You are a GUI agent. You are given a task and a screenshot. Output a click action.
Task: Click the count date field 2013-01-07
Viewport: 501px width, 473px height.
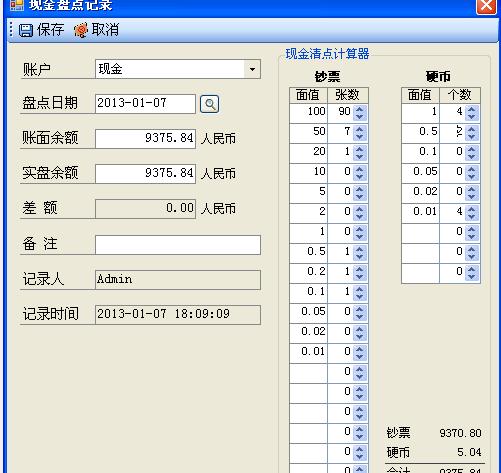[145, 104]
